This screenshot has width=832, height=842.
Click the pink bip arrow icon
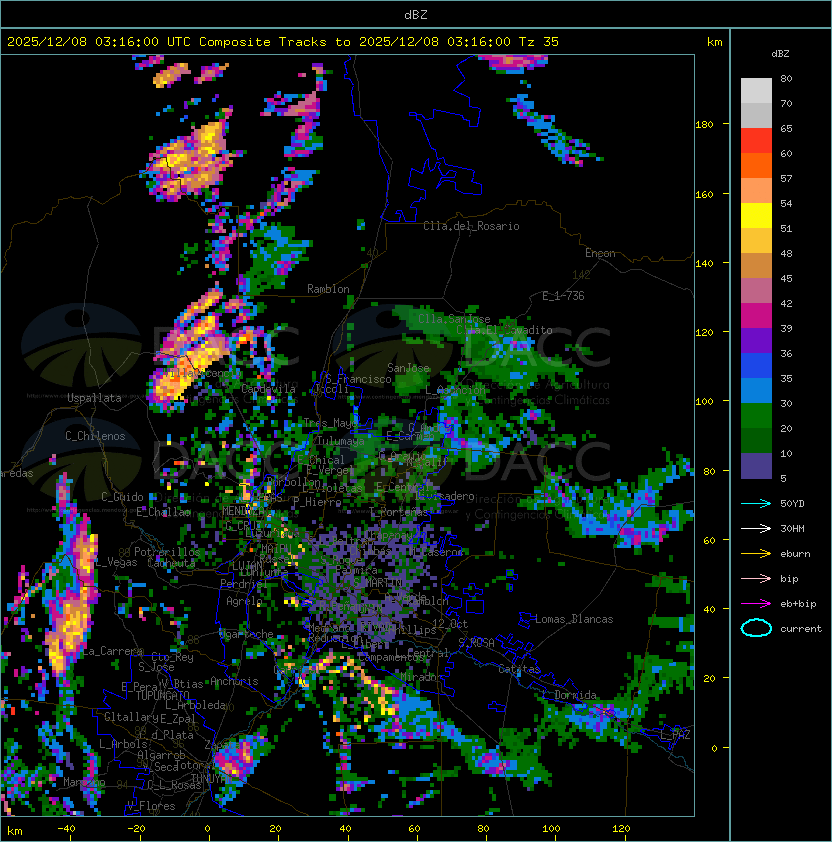[756, 578]
